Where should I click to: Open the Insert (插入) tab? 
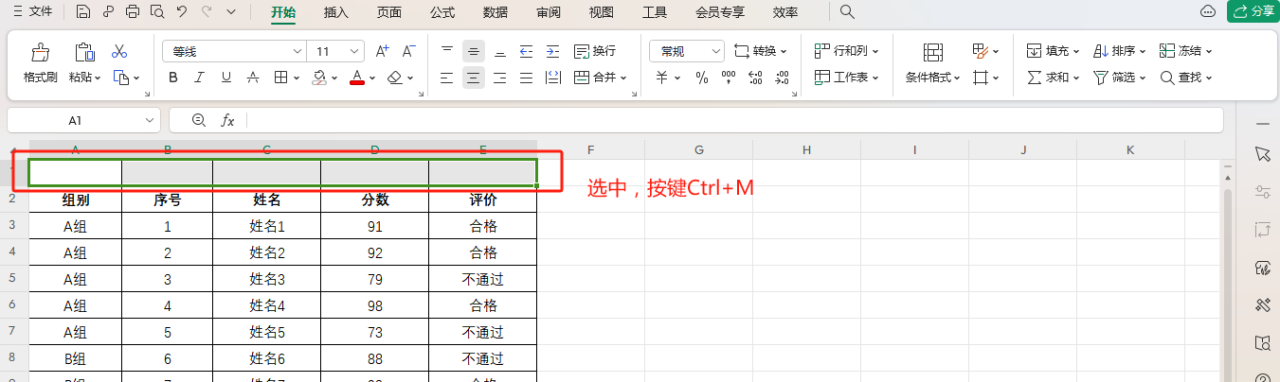(x=337, y=12)
